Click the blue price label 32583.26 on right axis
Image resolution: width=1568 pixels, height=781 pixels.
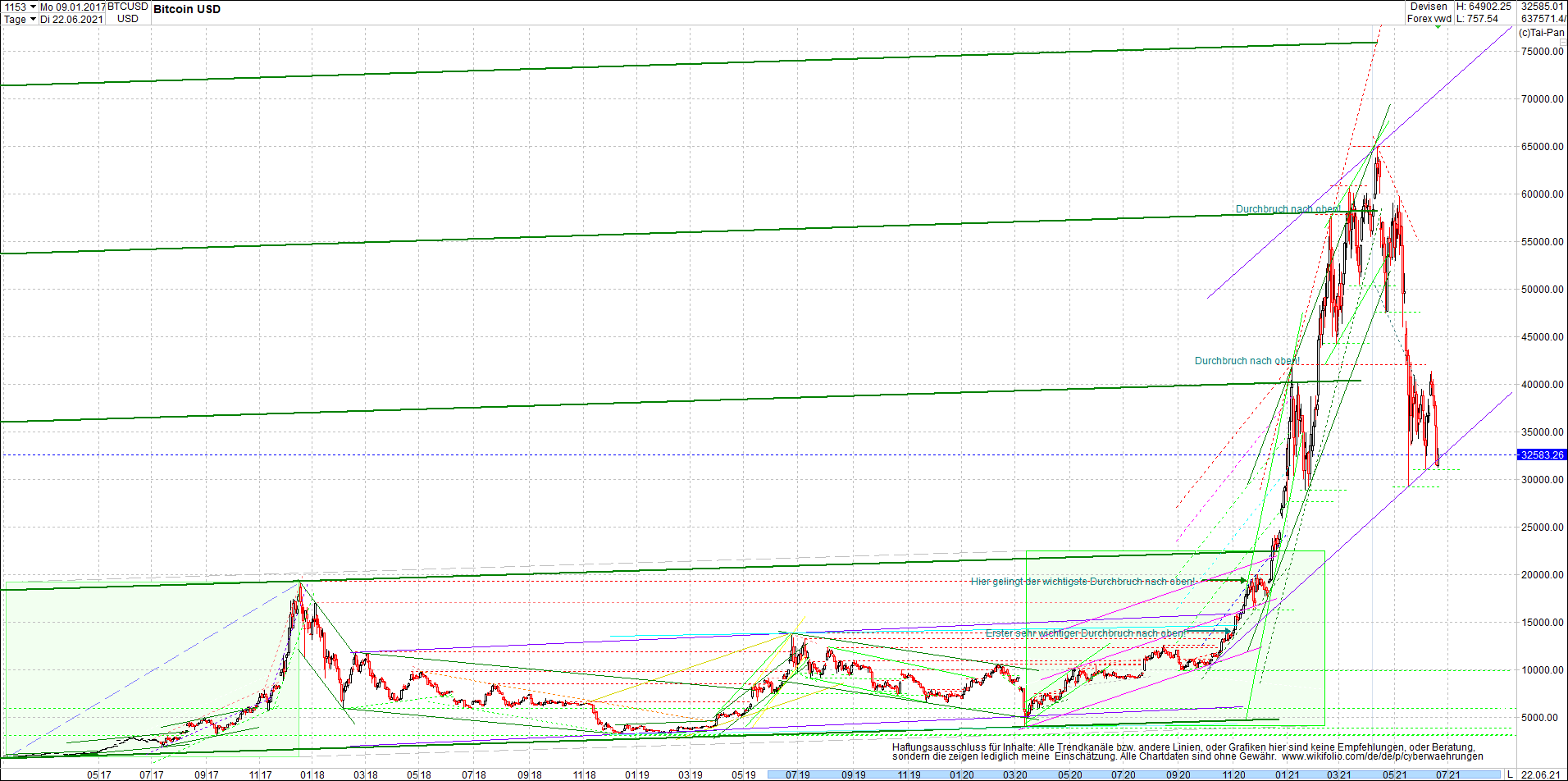[1543, 454]
